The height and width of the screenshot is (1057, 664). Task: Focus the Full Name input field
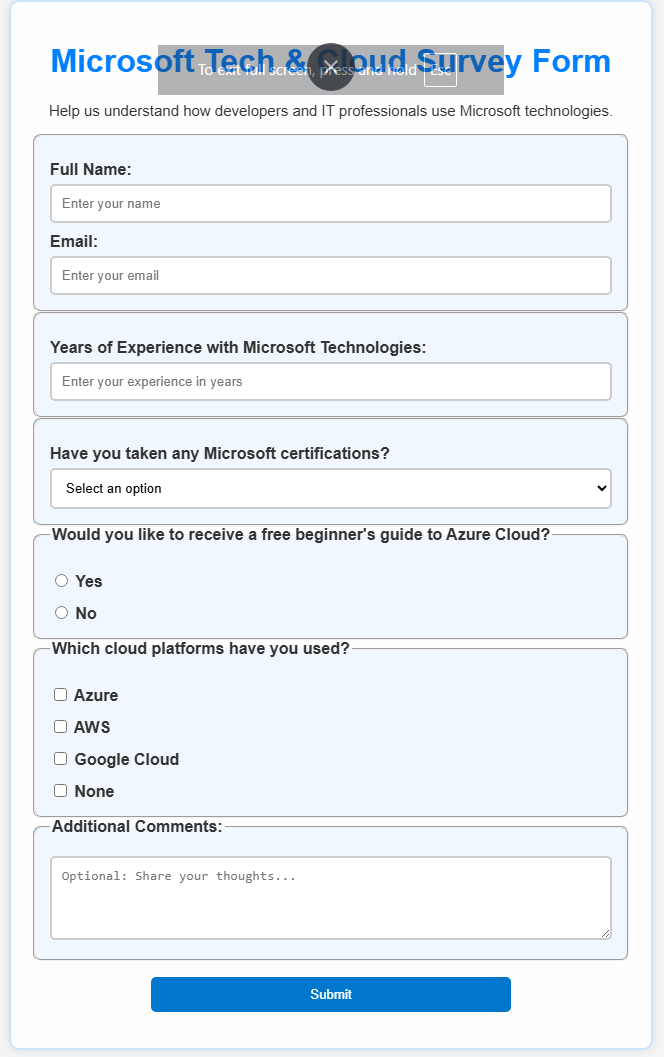pyautogui.click(x=330, y=203)
